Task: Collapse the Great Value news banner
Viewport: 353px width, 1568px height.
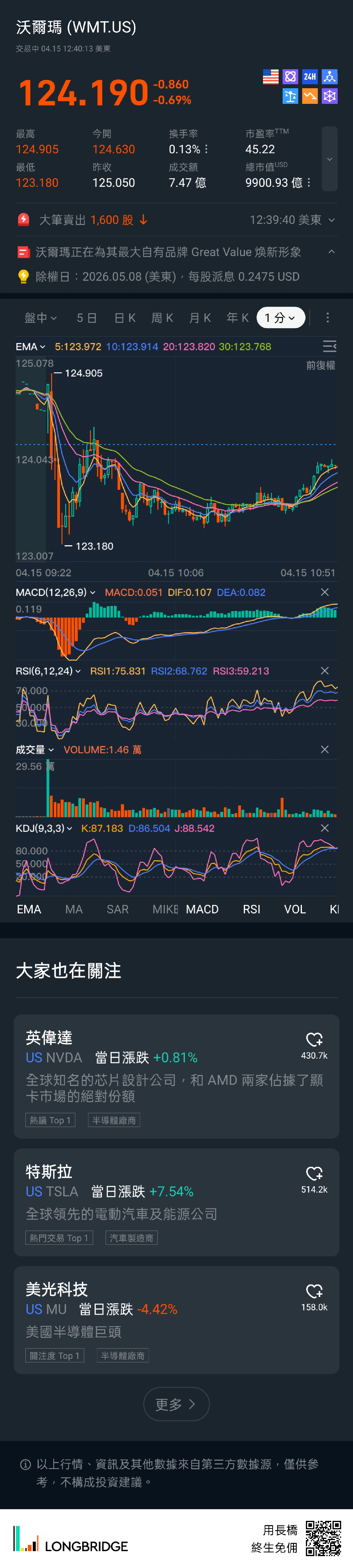Action: (x=331, y=252)
